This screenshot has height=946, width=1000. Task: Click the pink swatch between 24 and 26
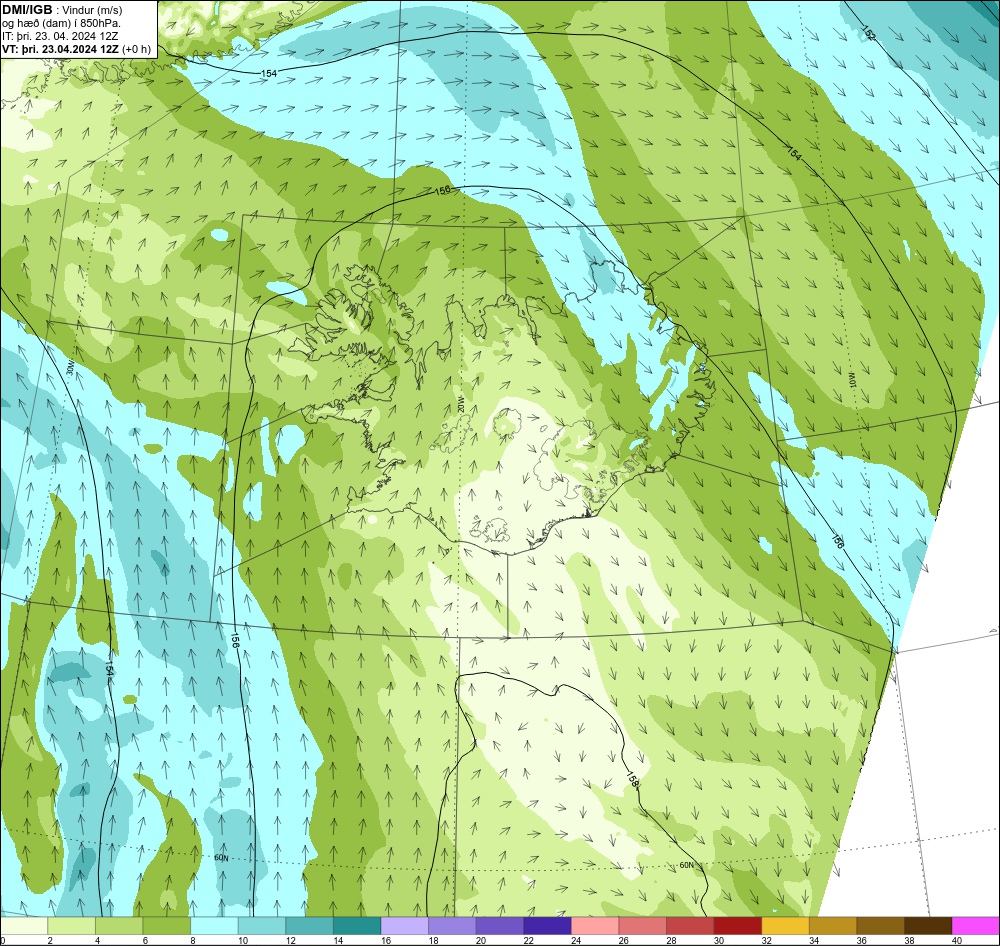595,926
